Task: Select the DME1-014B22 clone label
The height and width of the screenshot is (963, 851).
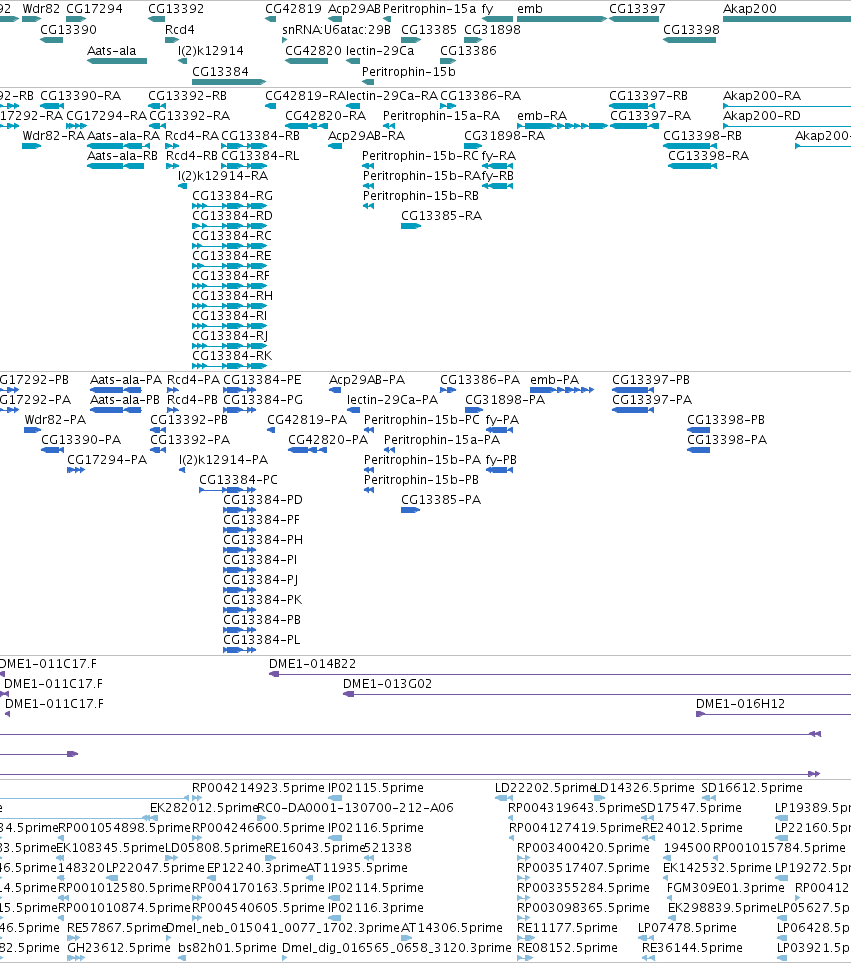Action: click(313, 664)
